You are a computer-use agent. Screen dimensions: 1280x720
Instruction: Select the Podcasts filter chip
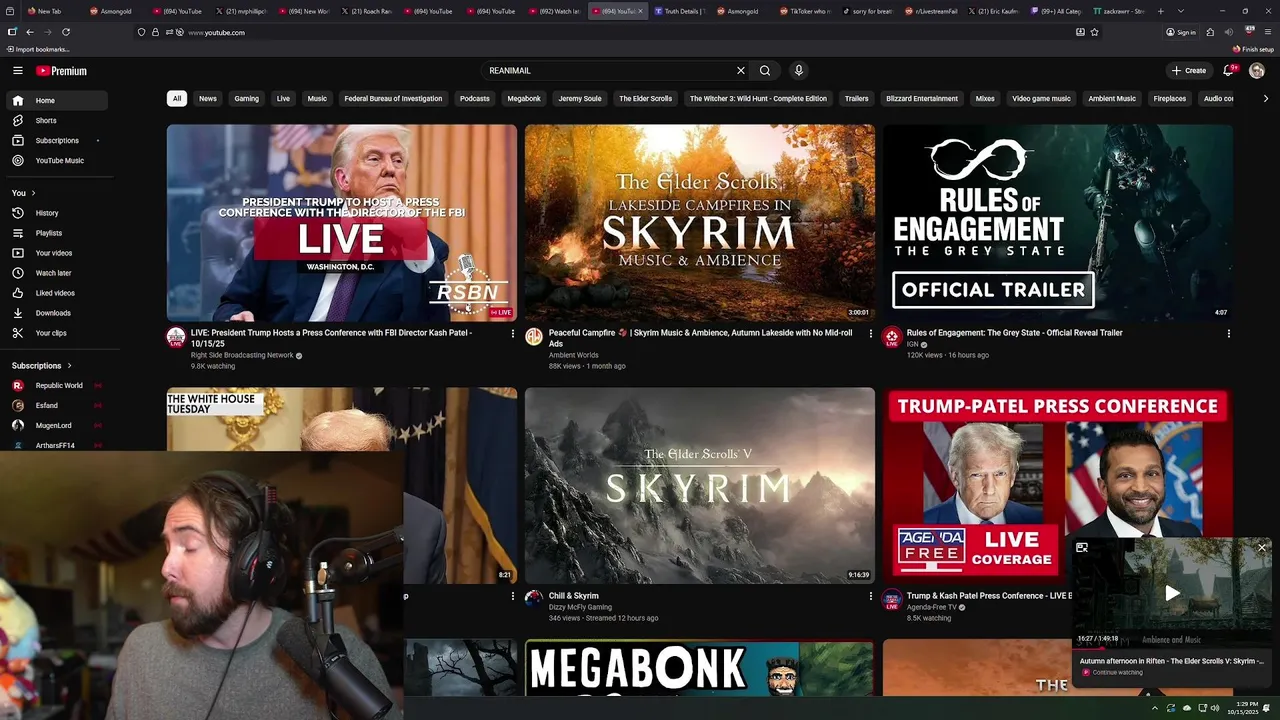[475, 99]
